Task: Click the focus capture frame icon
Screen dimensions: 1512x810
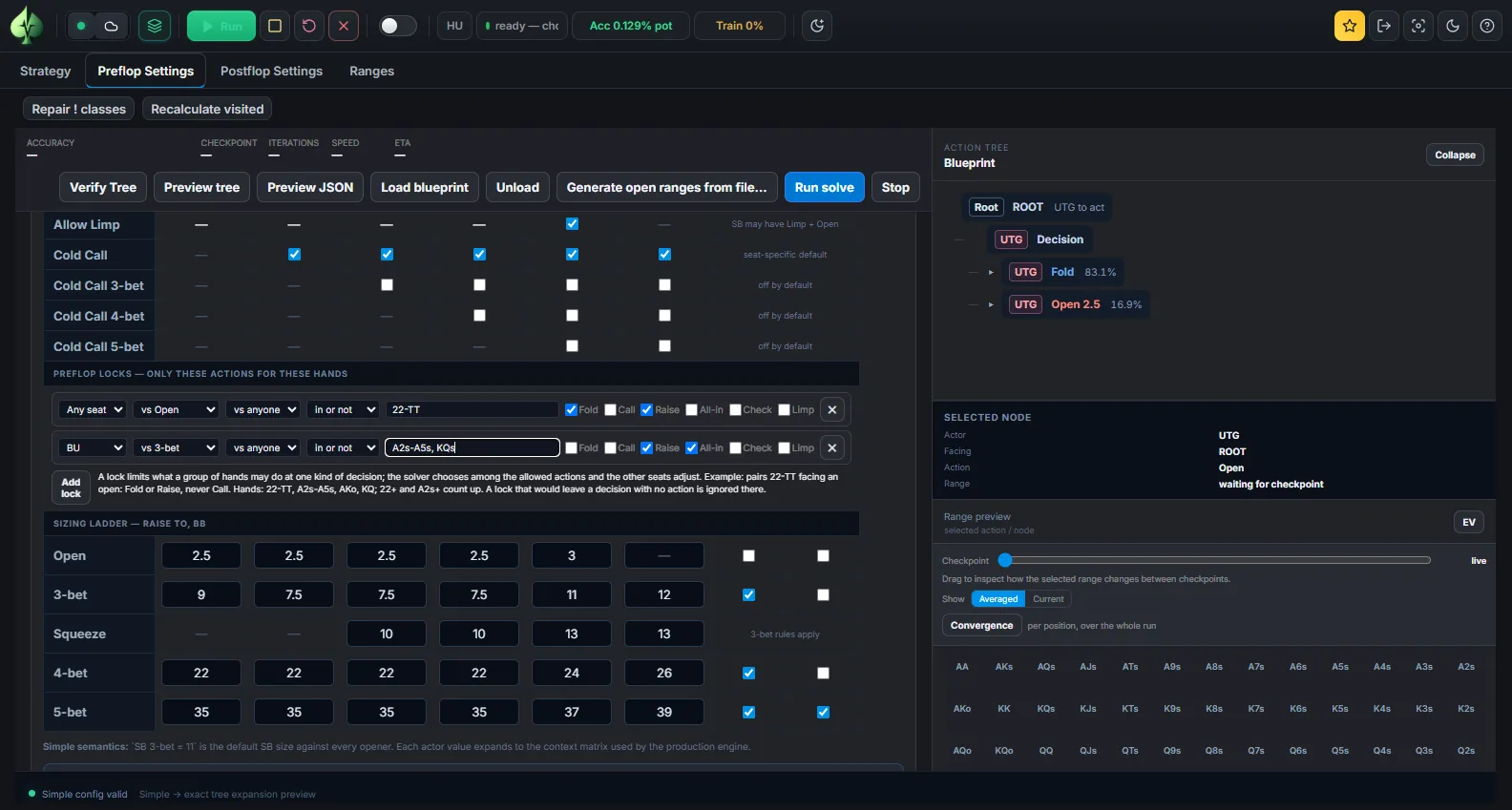Action: [x=1418, y=26]
